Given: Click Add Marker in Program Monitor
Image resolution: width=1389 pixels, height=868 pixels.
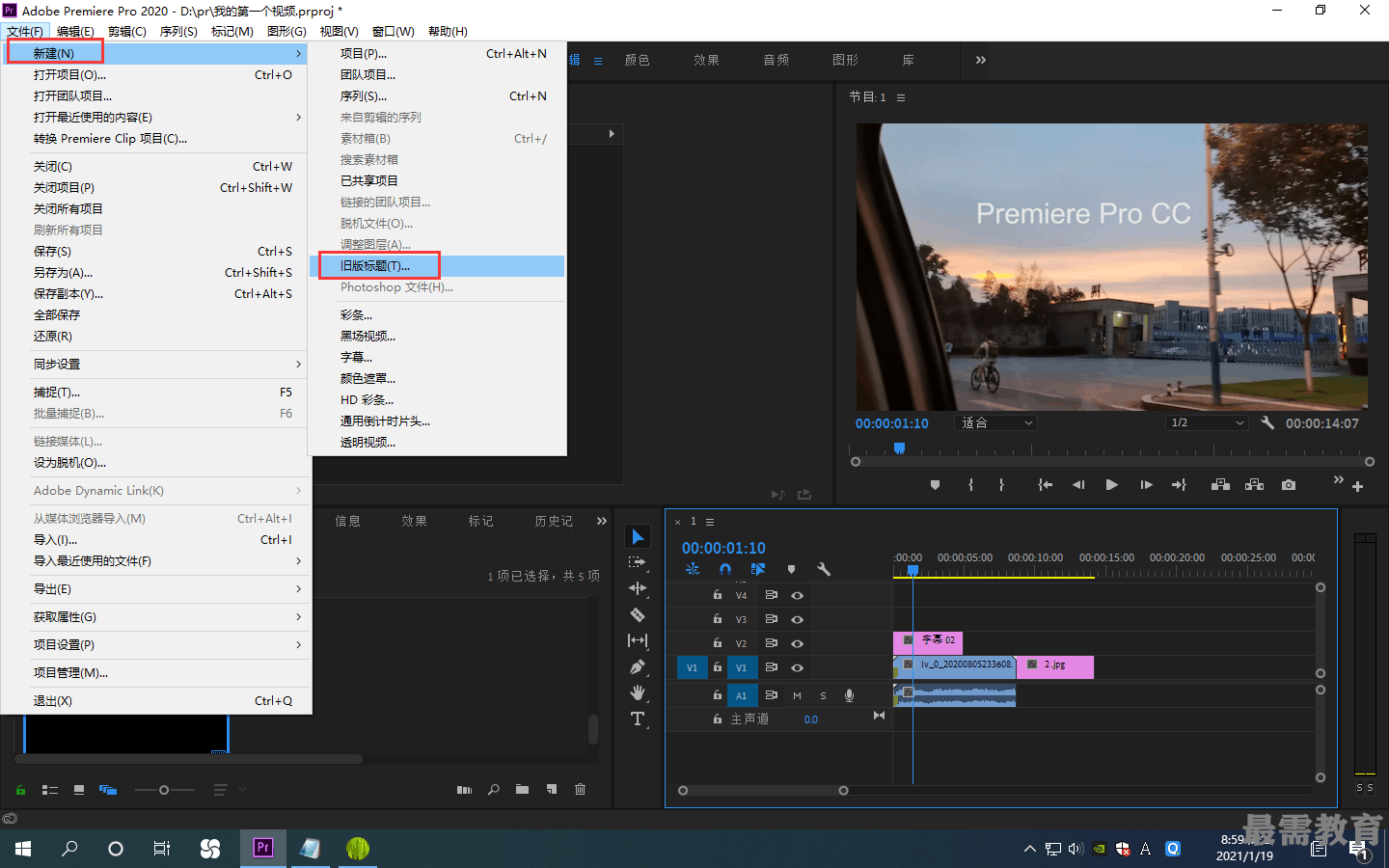Looking at the screenshot, I should (x=935, y=485).
